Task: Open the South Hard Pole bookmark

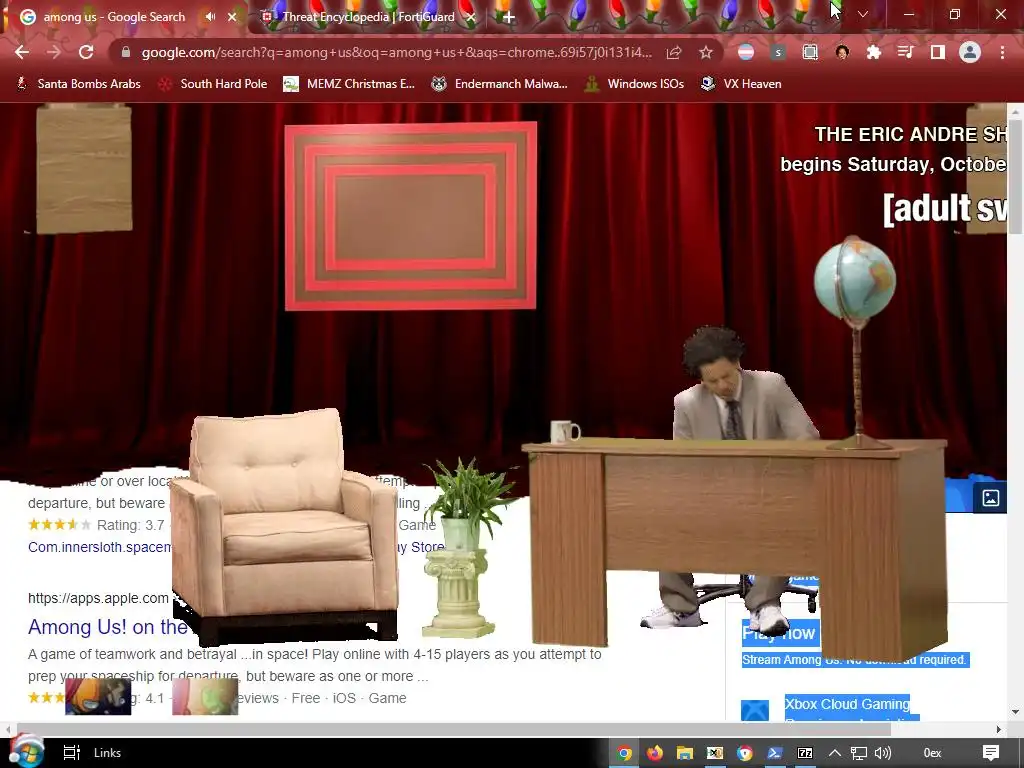Action: pyautogui.click(x=214, y=84)
